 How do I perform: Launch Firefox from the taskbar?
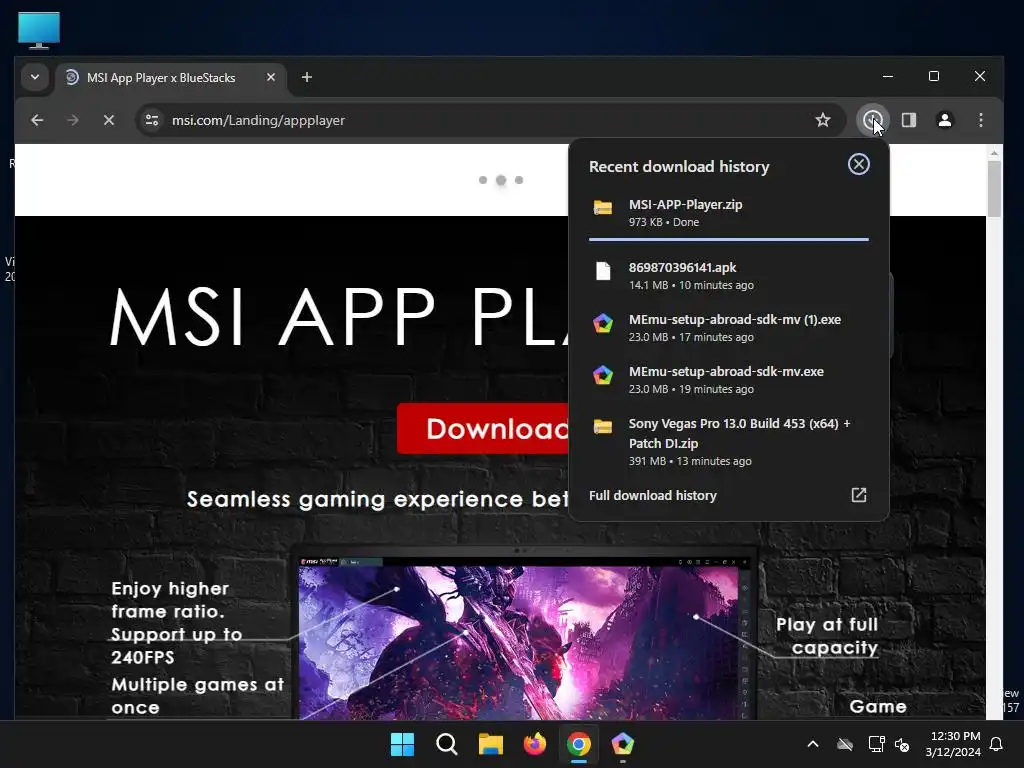(x=535, y=744)
